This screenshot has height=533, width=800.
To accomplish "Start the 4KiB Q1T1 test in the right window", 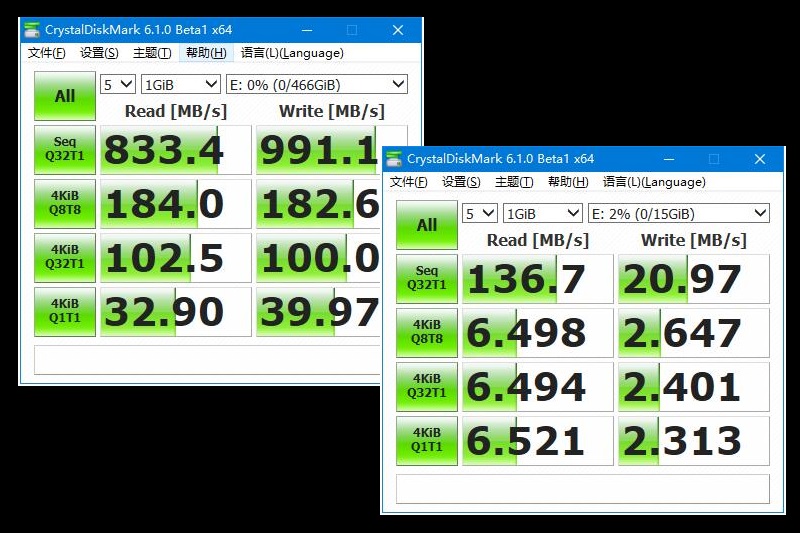I will pos(427,441).
